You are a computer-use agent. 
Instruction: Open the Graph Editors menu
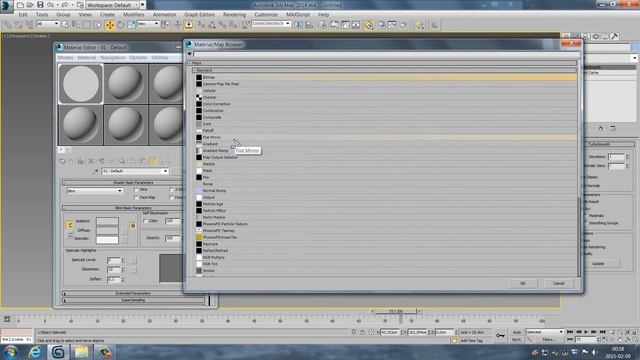point(199,14)
